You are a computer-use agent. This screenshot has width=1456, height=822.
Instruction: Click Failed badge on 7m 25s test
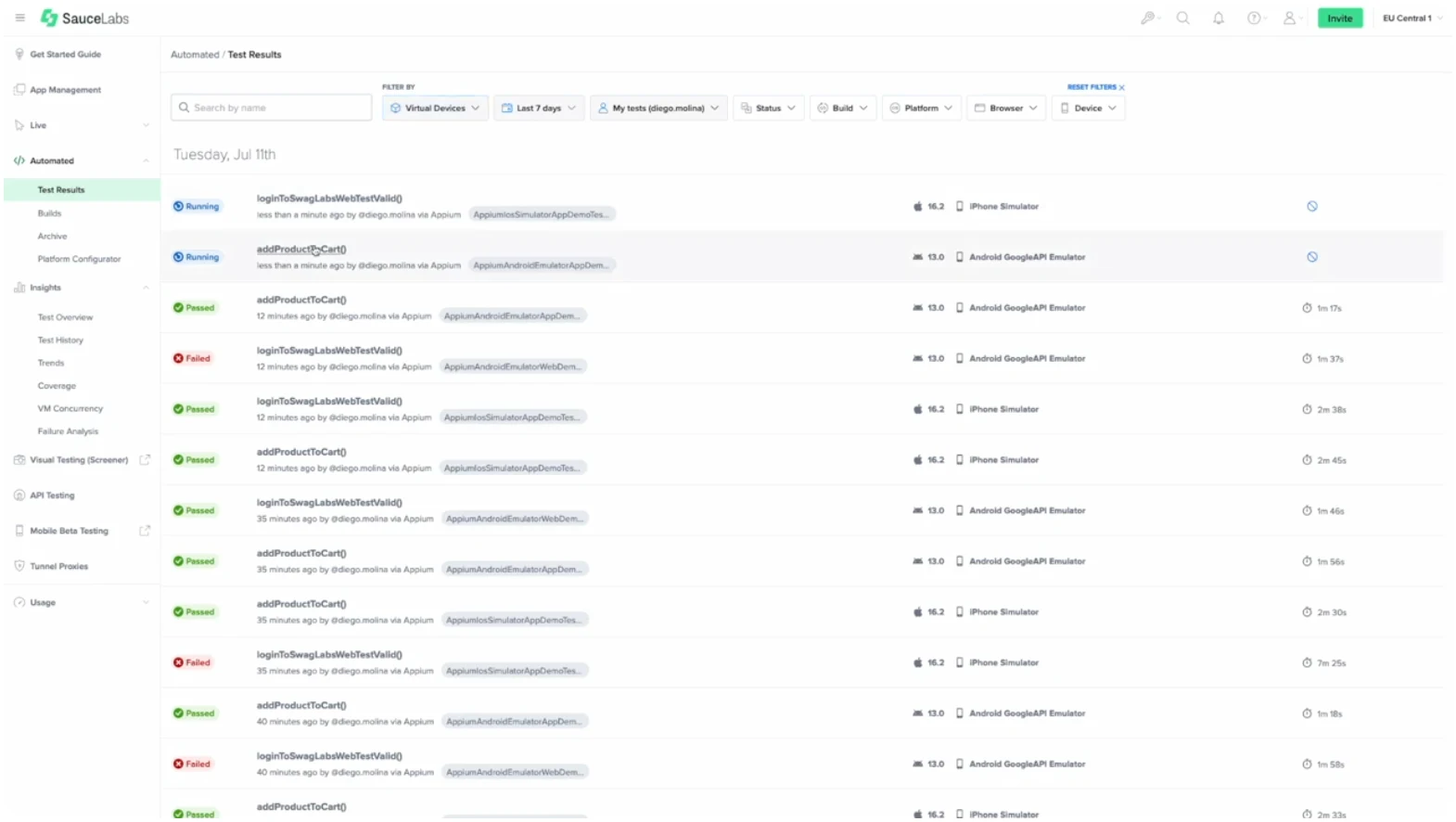(192, 662)
